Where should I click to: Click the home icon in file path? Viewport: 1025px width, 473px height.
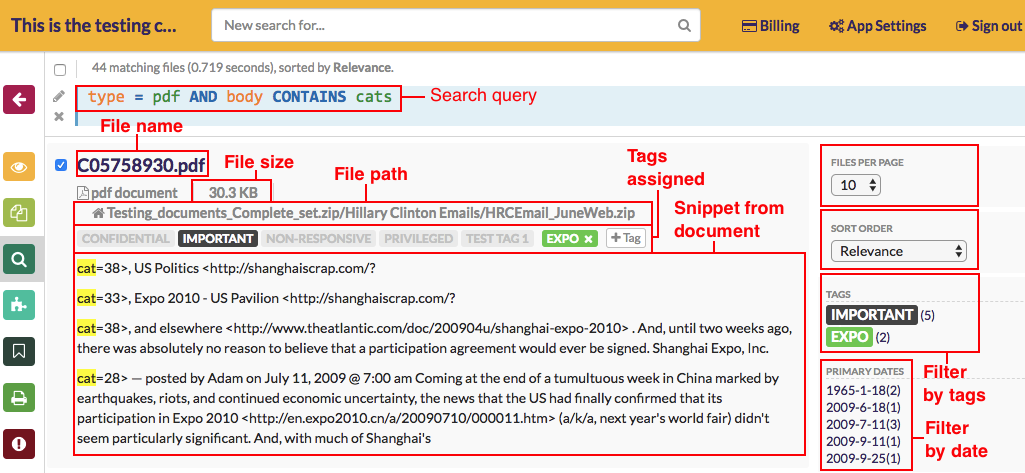coord(99,213)
